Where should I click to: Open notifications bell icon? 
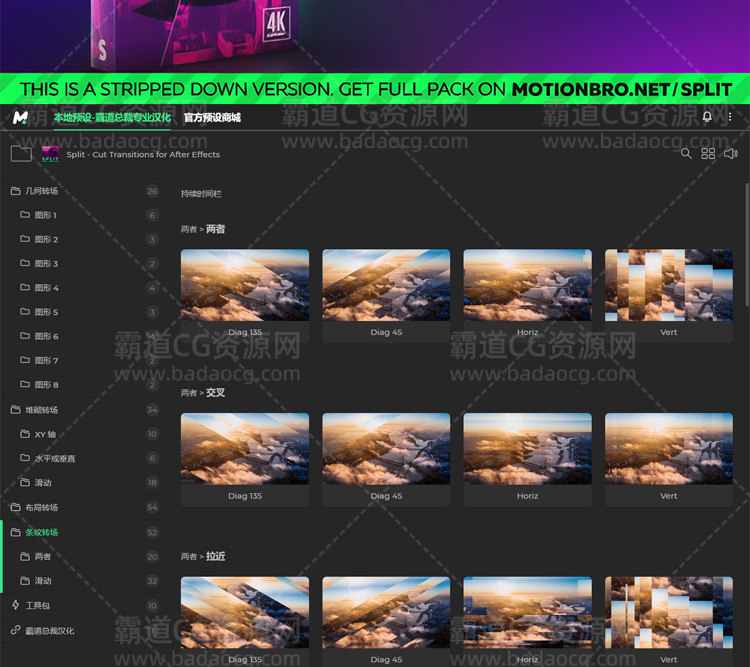(707, 117)
